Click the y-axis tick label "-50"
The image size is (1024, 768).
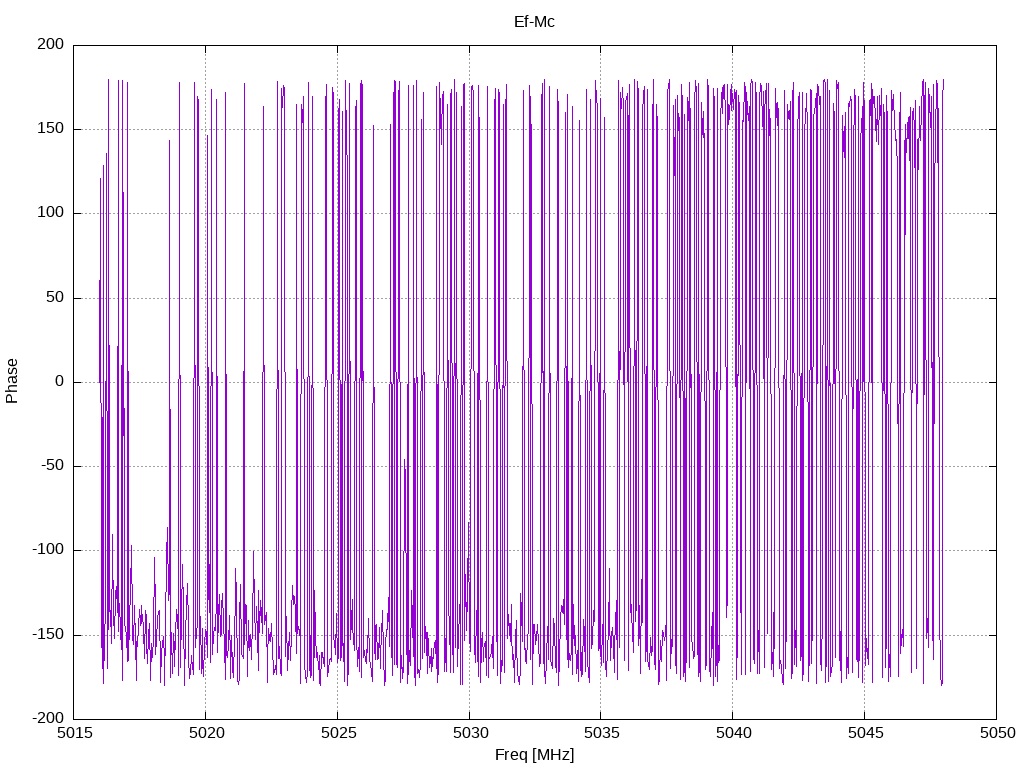pos(52,466)
